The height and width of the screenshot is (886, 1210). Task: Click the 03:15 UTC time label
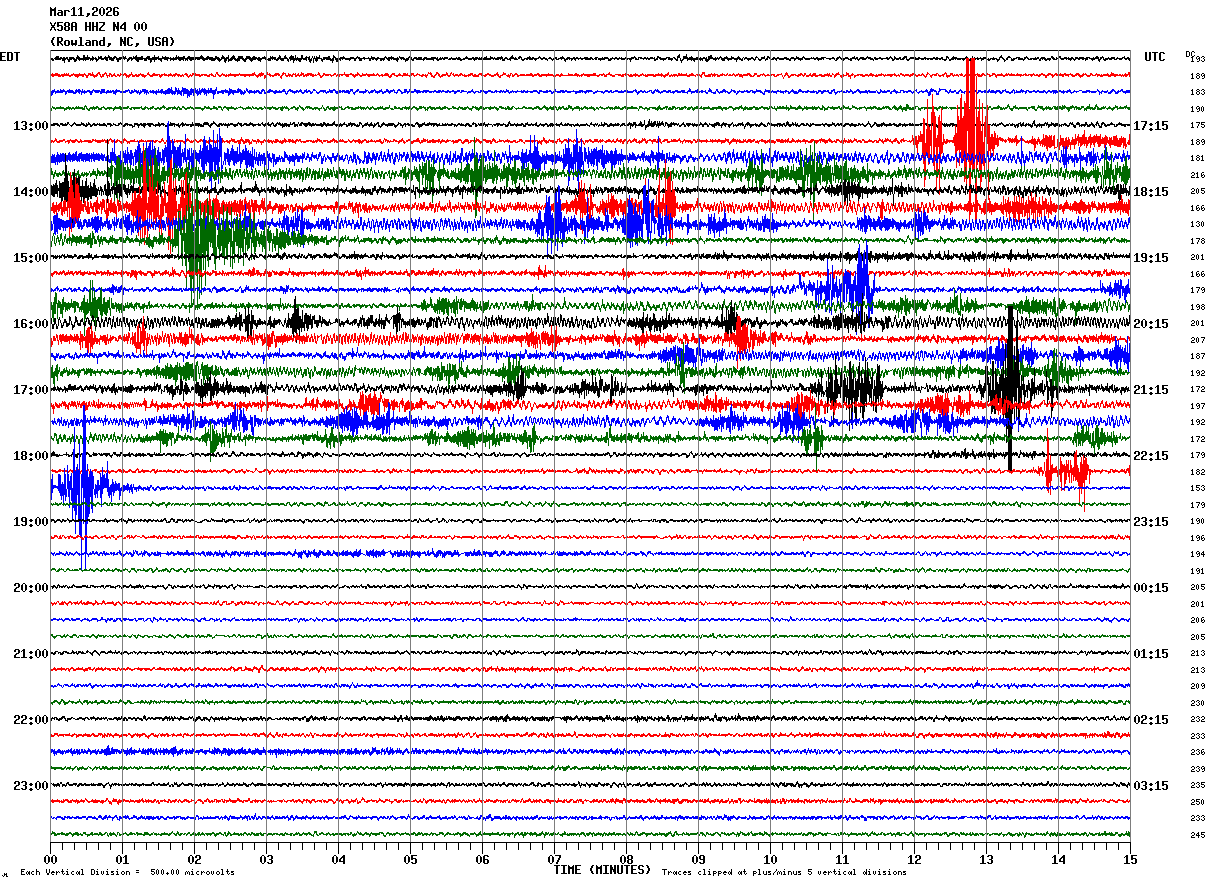tap(1151, 786)
